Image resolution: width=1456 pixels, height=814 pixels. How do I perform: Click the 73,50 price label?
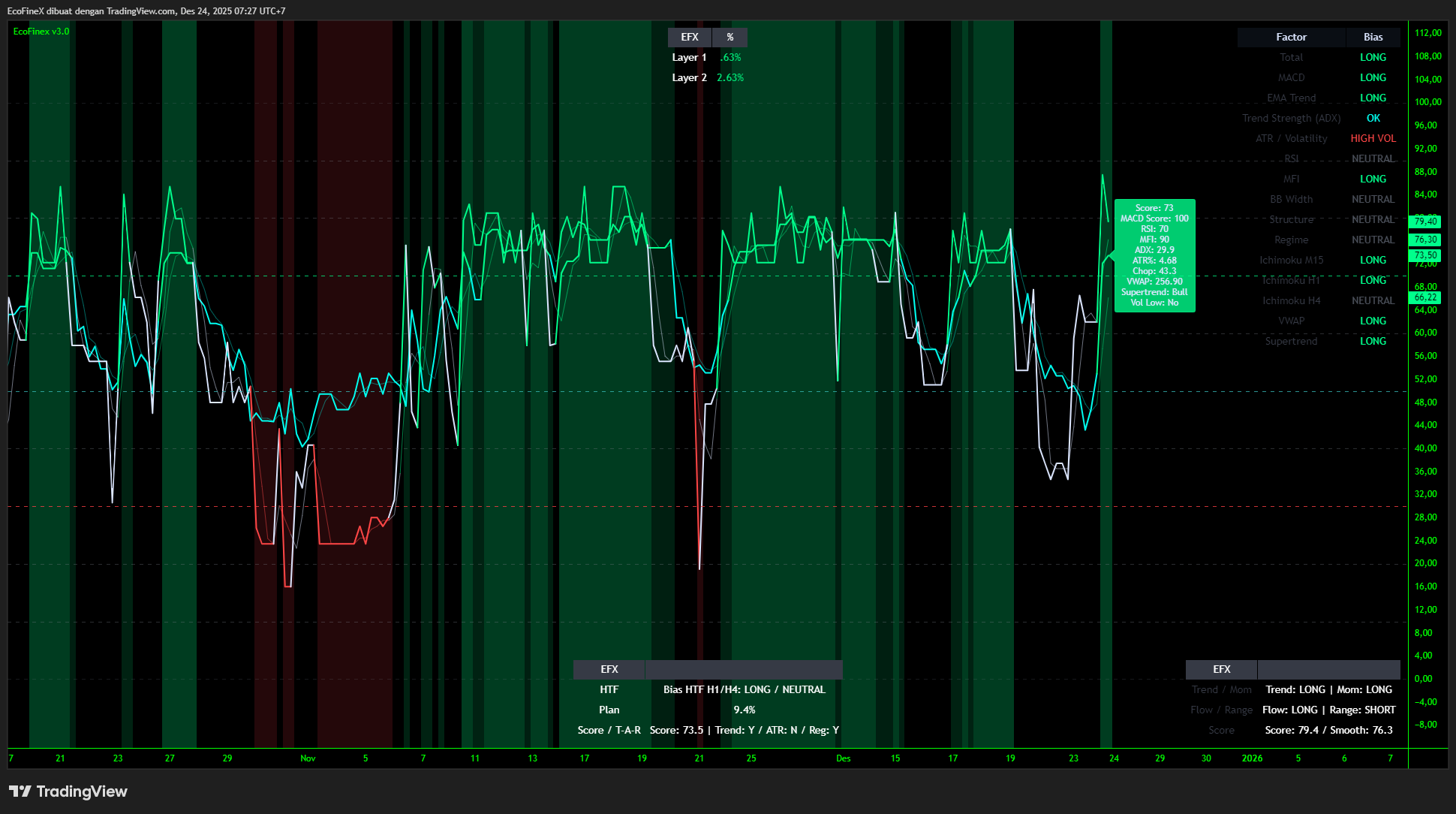(x=1425, y=255)
